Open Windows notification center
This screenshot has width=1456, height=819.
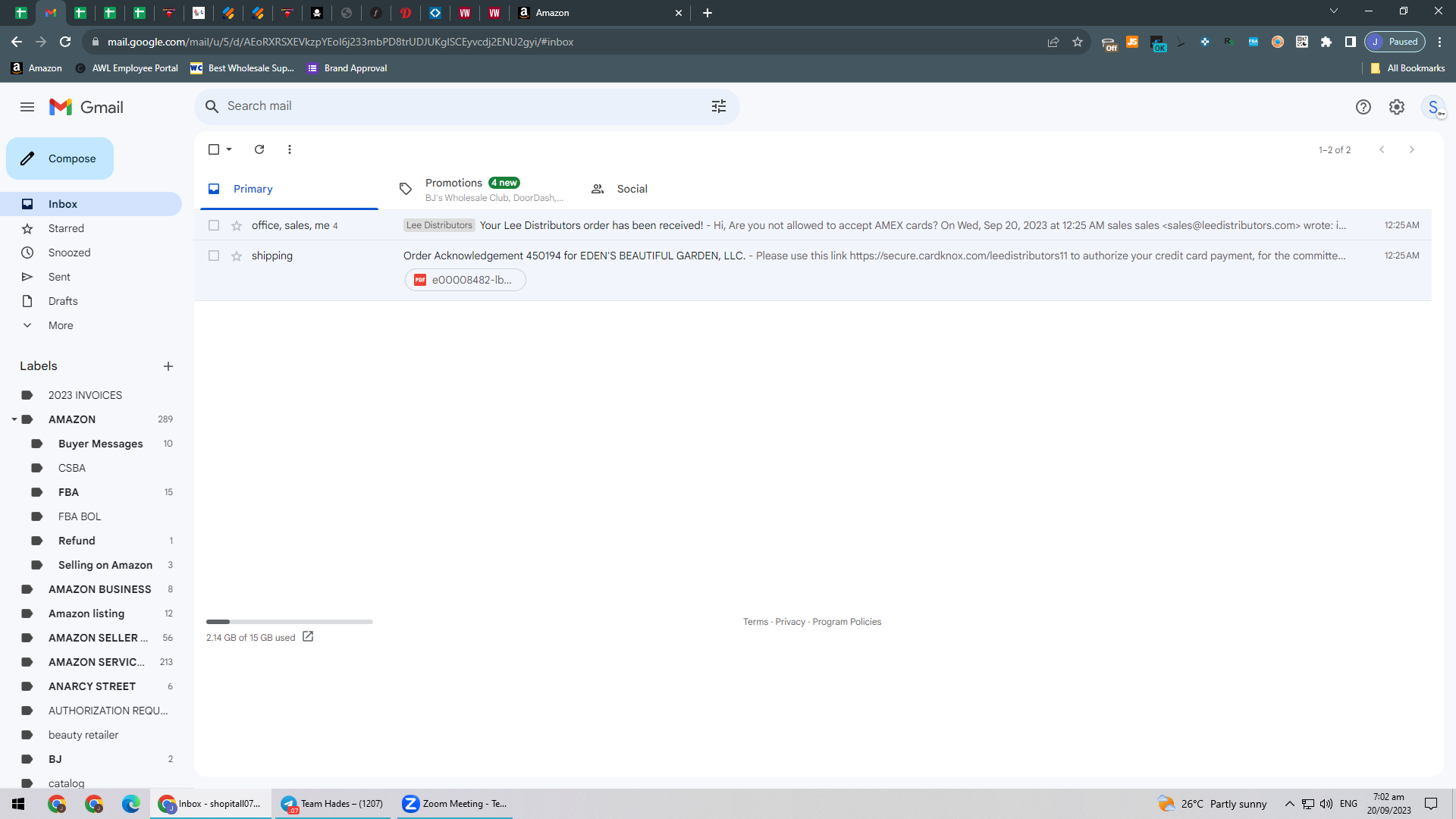[1431, 804]
